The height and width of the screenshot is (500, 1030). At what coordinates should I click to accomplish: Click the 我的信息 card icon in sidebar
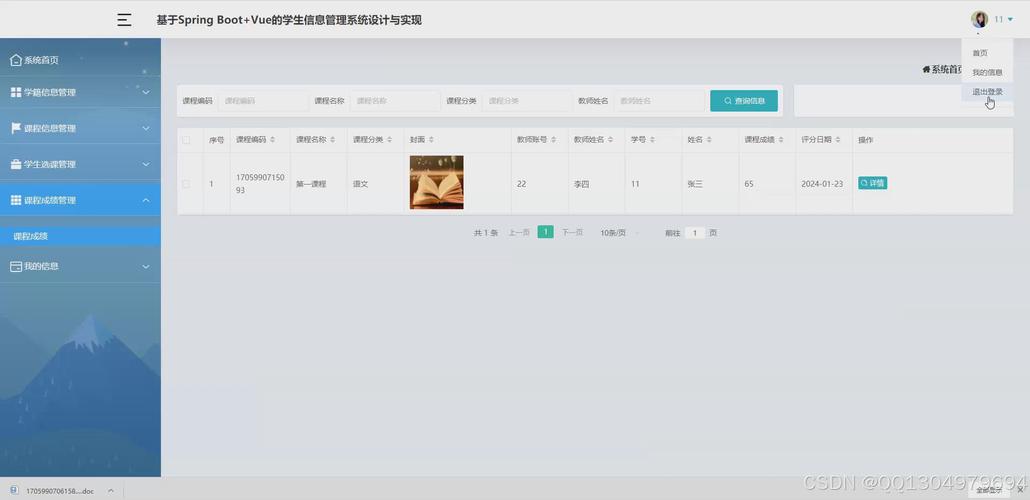pyautogui.click(x=16, y=267)
